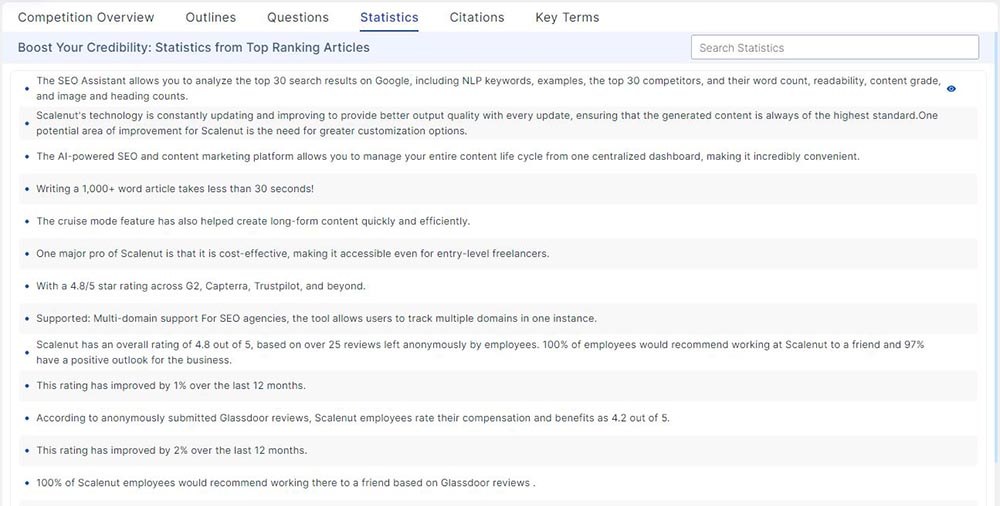The image size is (1000, 506).
Task: Click the multi-domain support statistic
Action: click(x=316, y=319)
